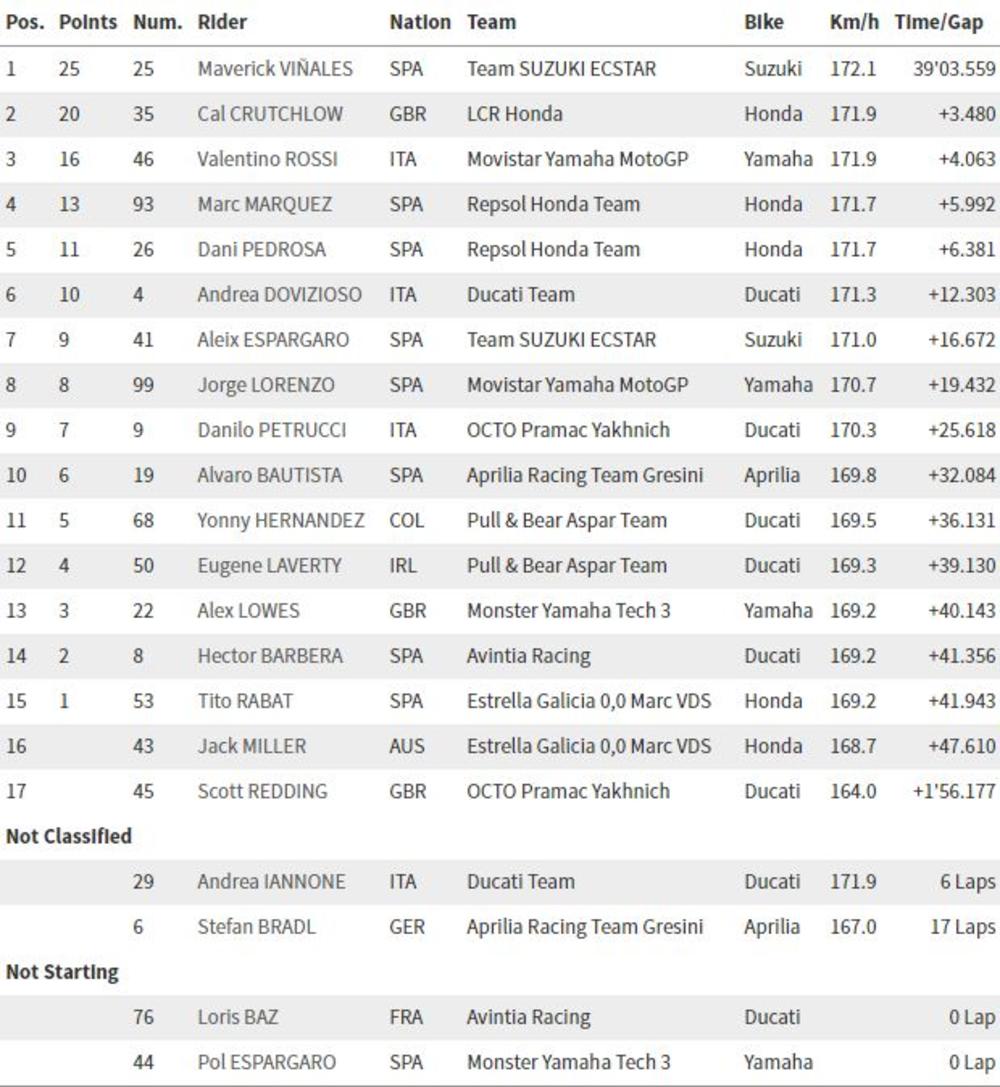Viewport: 1000px width, 1087px height.
Task: Click the Points column header
Action: (88, 22)
